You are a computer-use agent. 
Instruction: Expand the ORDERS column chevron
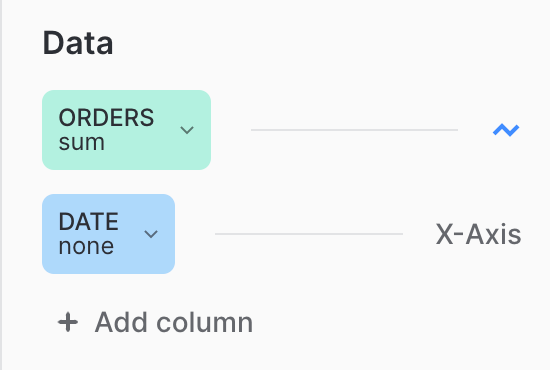(187, 130)
